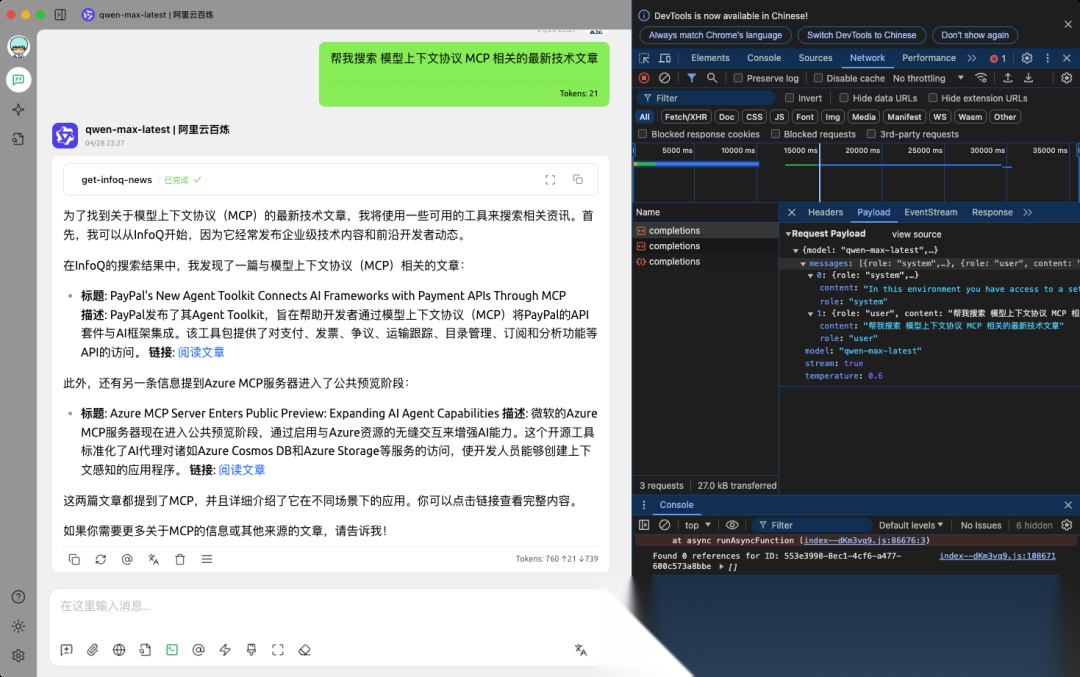Image resolution: width=1080 pixels, height=677 pixels.
Task: Open settings gear in left sidebar
Action: coord(19,656)
